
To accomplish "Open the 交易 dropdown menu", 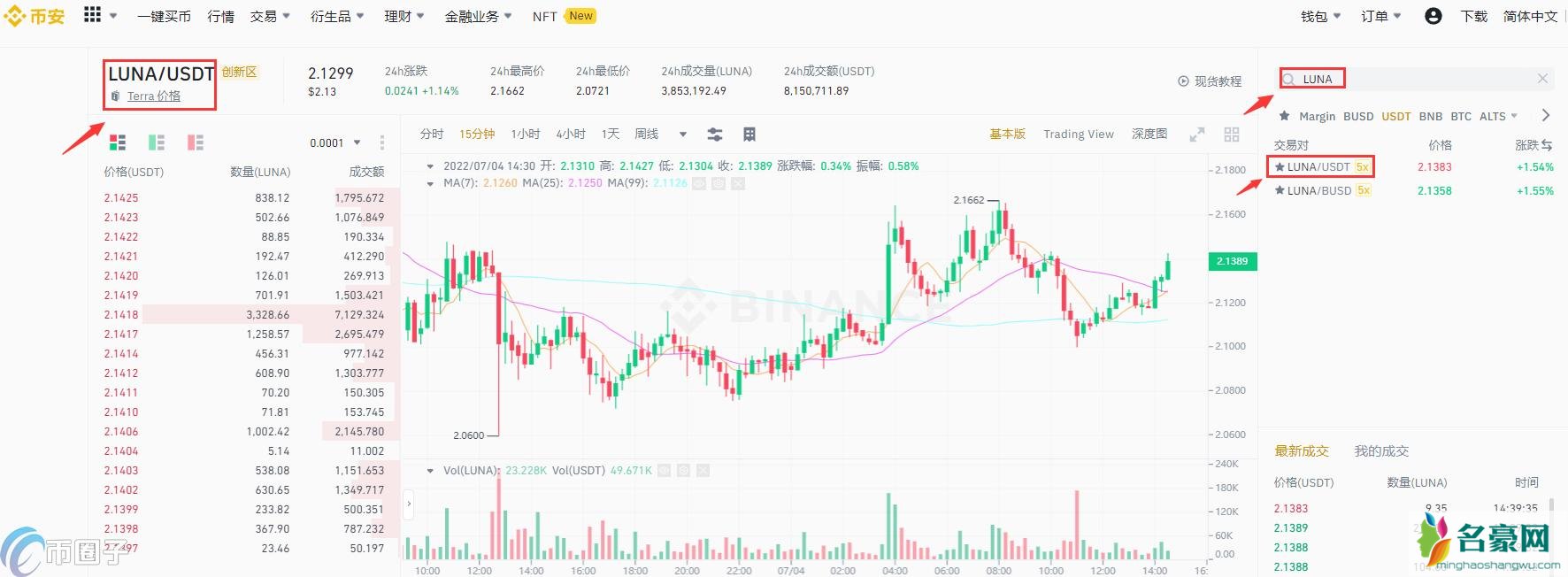I will point(270,16).
